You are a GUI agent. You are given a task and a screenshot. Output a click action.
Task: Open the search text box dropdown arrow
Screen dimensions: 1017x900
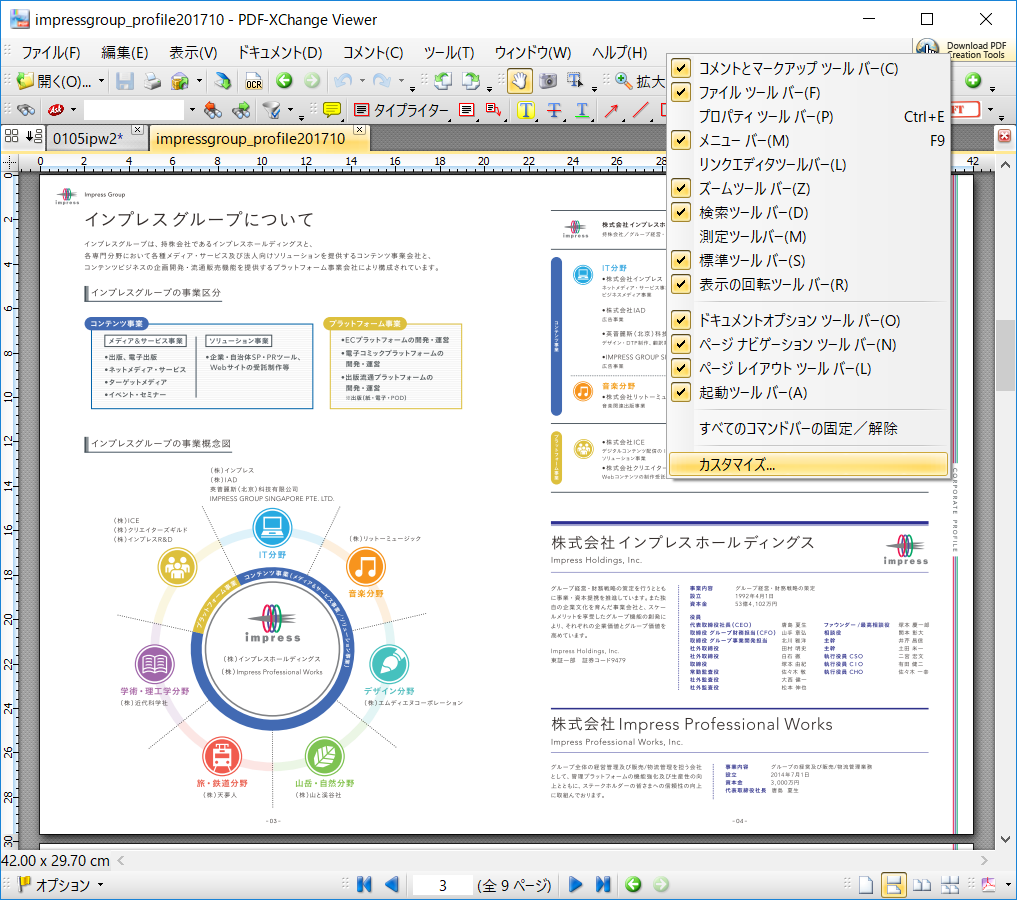tap(192, 110)
